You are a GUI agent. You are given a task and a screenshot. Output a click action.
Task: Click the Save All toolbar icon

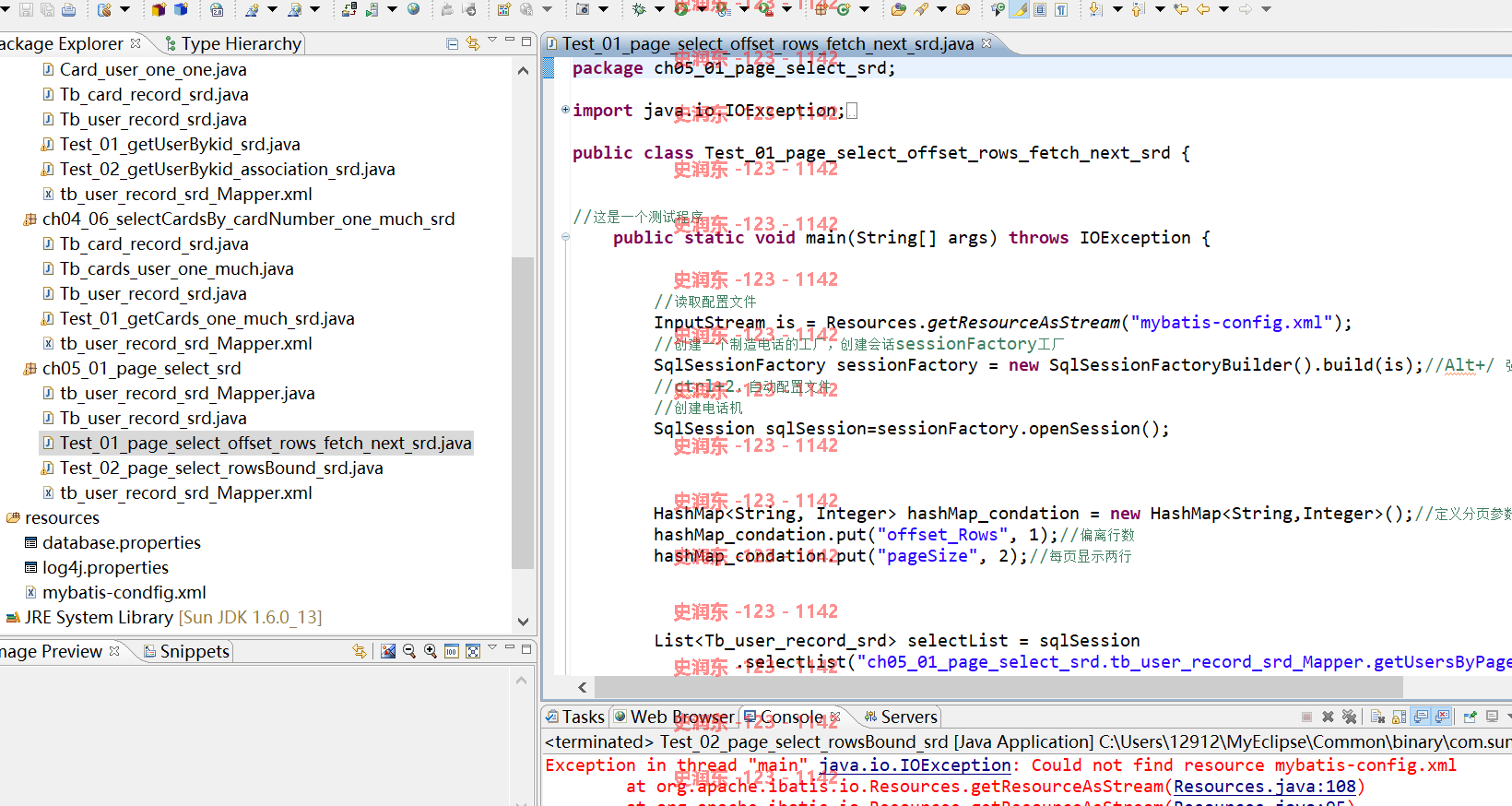(47, 9)
